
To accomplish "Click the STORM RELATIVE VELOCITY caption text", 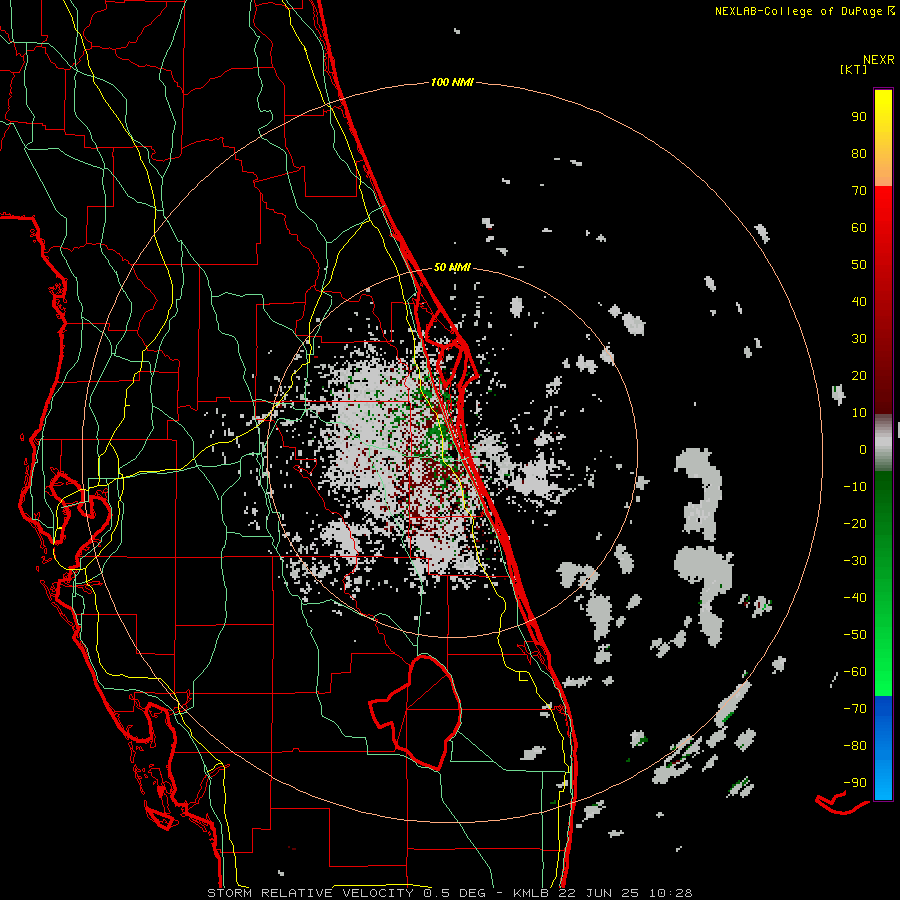I will point(310,893).
